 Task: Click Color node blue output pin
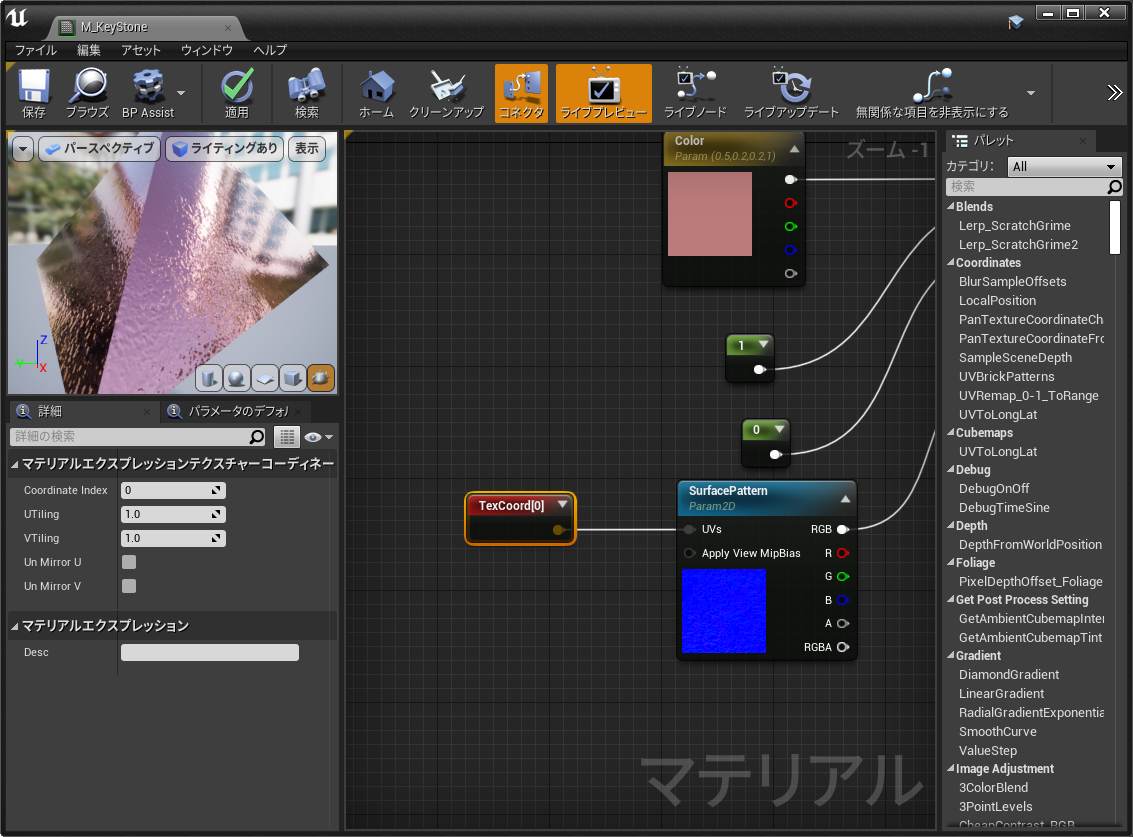(790, 250)
